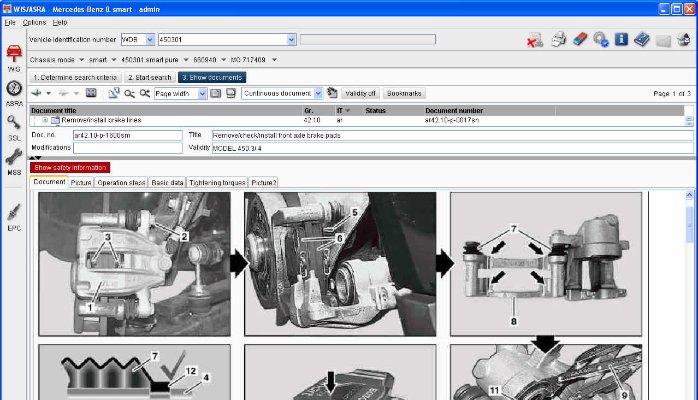Viewport: 698px width, 400px height.
Task: Open the SSL module key icon
Action: 14,122
